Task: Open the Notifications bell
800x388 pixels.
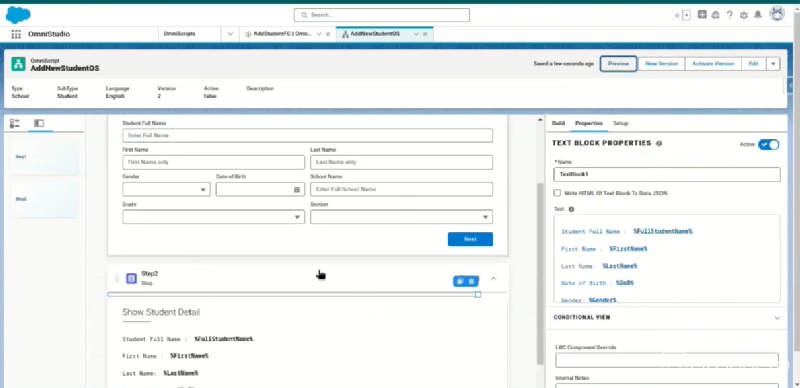Action: click(x=758, y=15)
